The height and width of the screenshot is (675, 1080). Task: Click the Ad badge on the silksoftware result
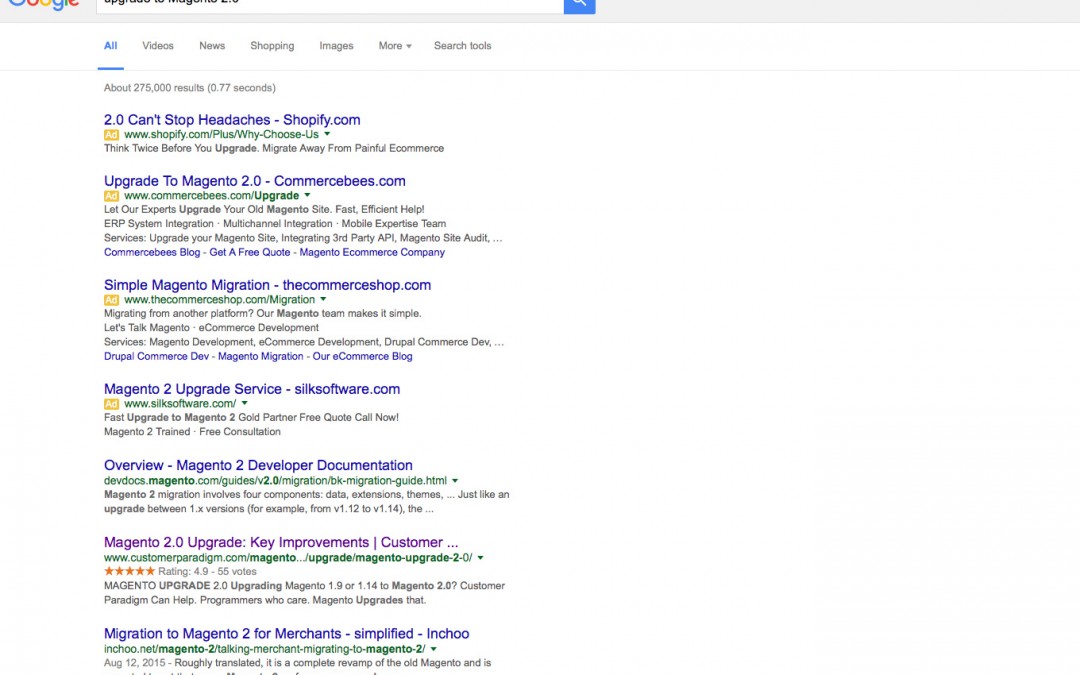pyautogui.click(x=111, y=402)
